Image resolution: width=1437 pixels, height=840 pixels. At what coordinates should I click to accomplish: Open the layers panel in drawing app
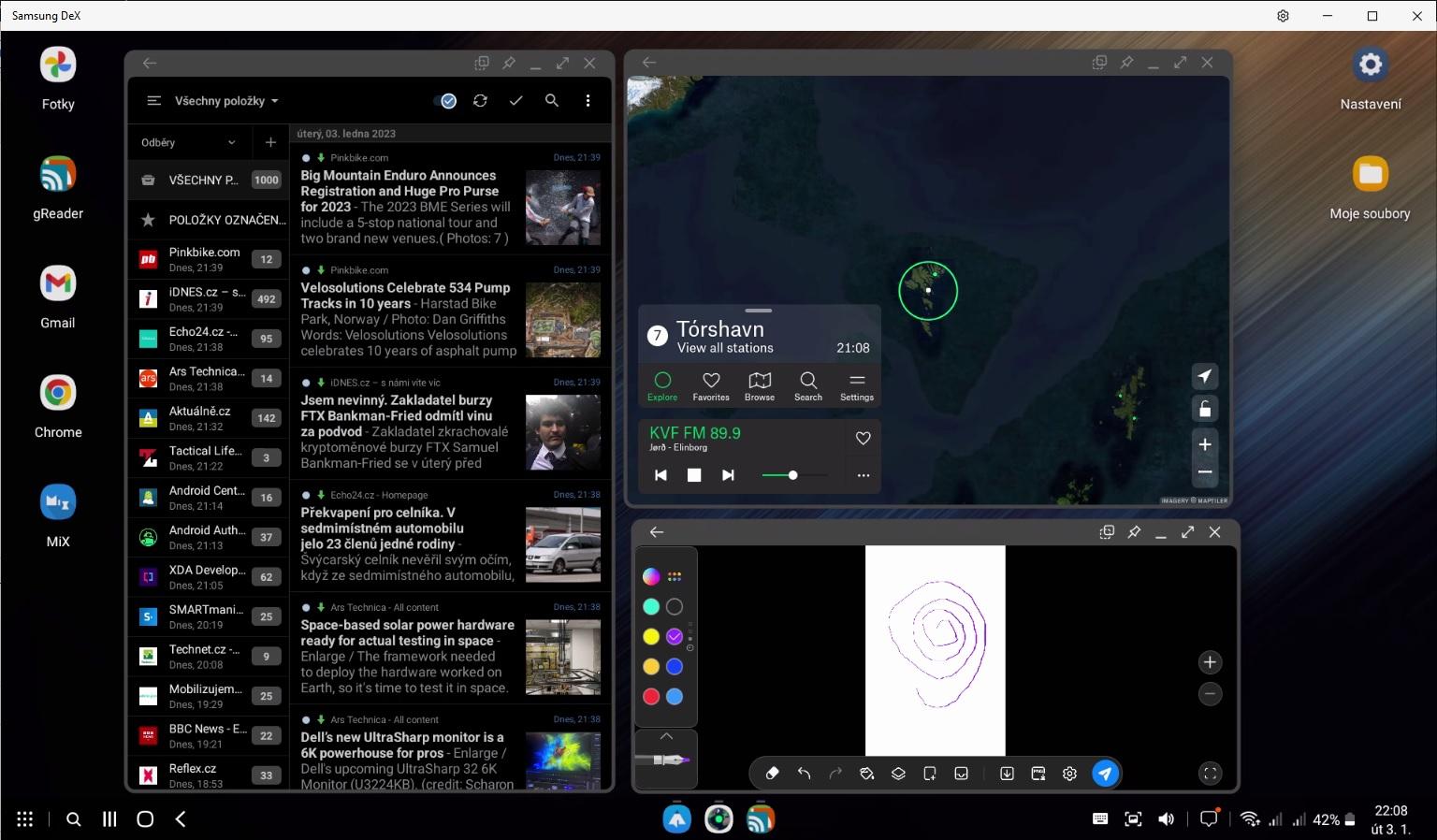click(898, 774)
